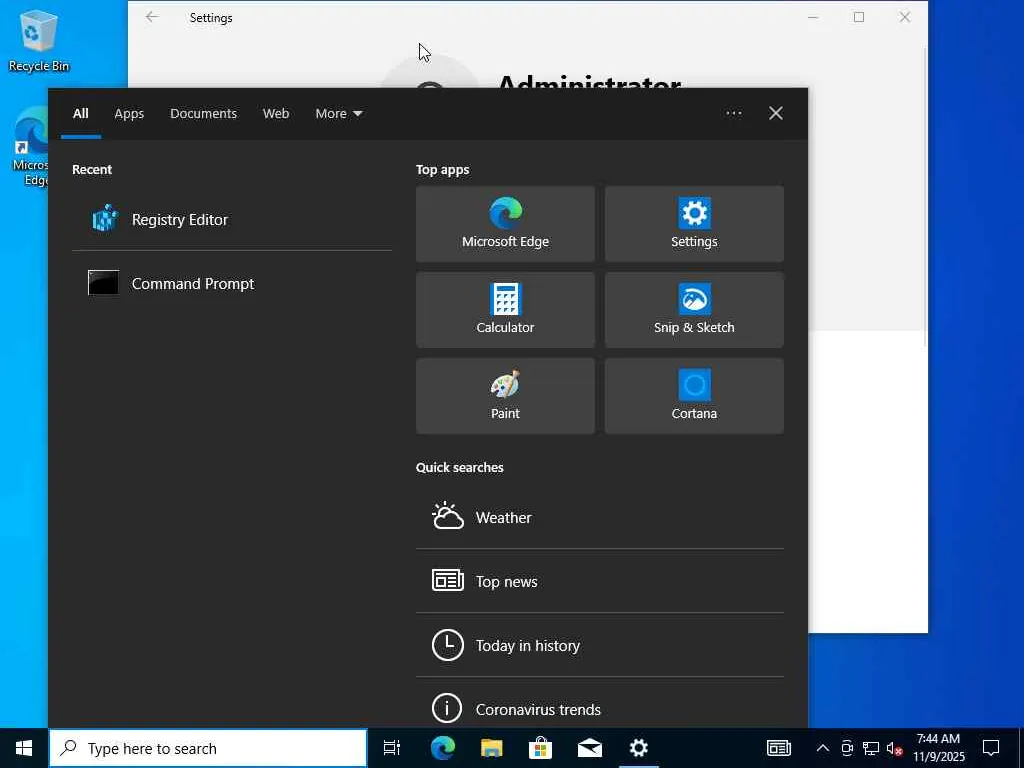Open the network tray icon

(871, 748)
